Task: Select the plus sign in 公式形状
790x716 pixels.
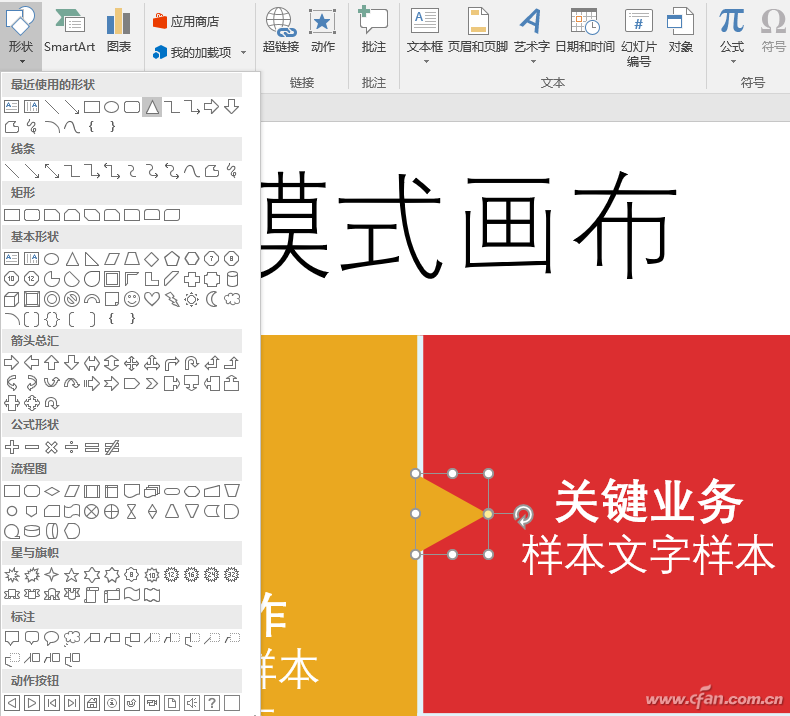Action: coord(12,447)
